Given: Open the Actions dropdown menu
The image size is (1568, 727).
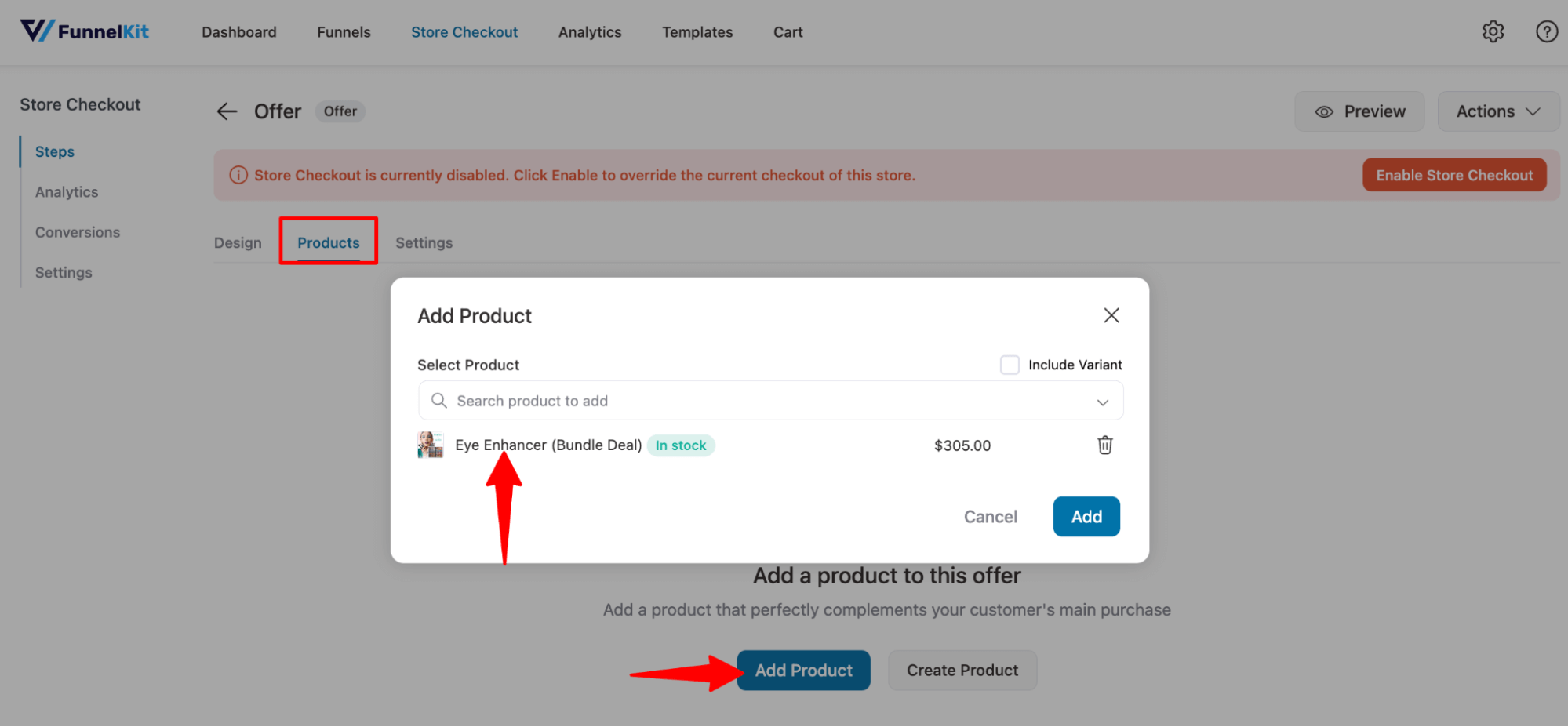Looking at the screenshot, I should coord(1497,111).
